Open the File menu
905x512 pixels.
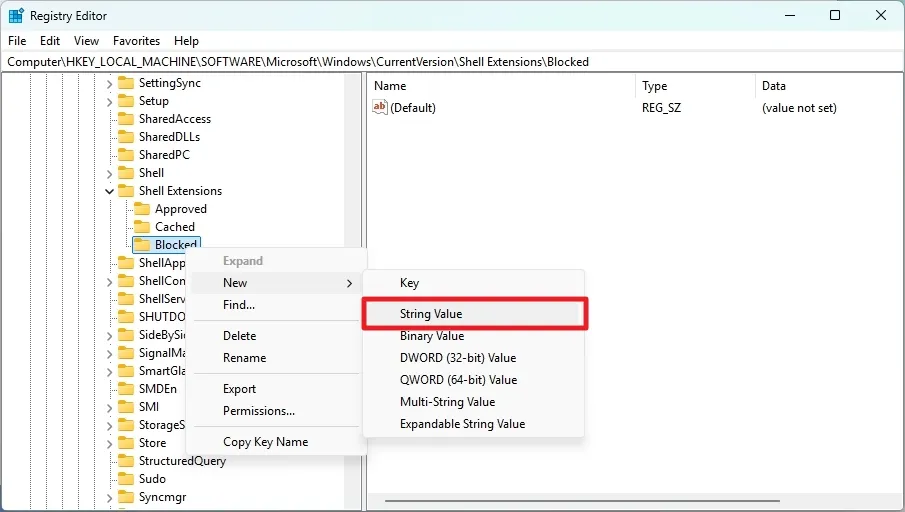click(x=17, y=41)
